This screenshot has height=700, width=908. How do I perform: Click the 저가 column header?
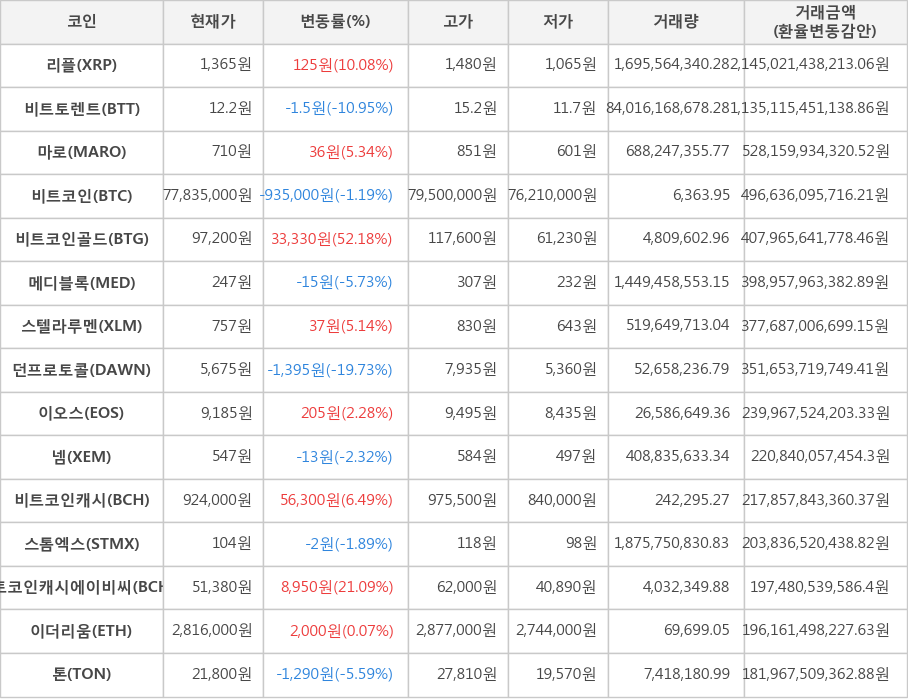click(x=558, y=22)
